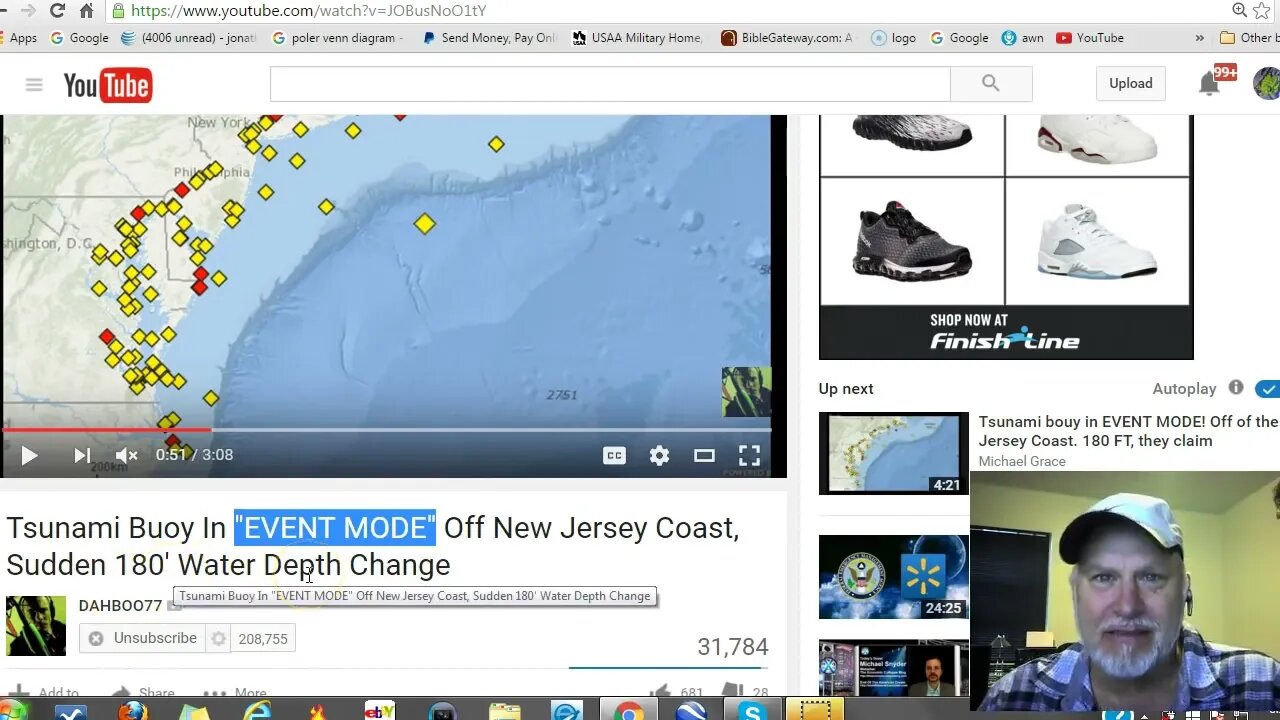The width and height of the screenshot is (1280, 720).
Task: Open DAHBOO77 channel name
Action: pos(120,606)
